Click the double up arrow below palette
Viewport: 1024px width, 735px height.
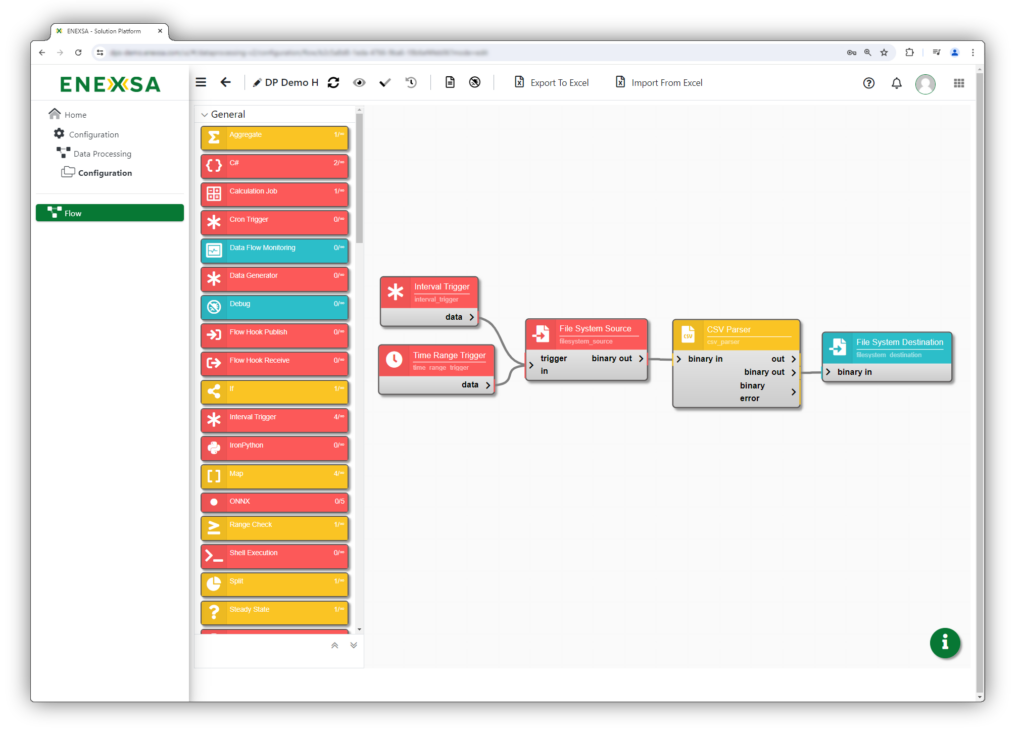click(x=335, y=646)
